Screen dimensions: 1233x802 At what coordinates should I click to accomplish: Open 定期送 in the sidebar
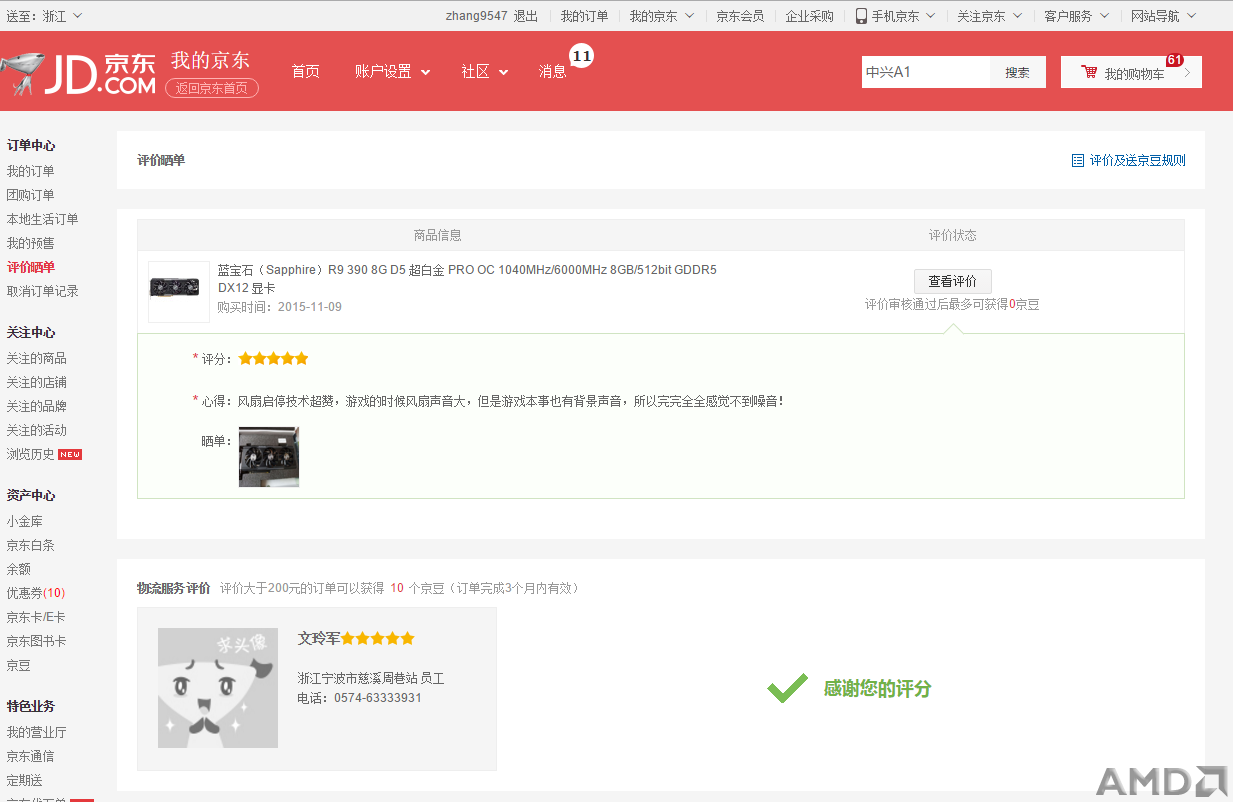(x=24, y=780)
